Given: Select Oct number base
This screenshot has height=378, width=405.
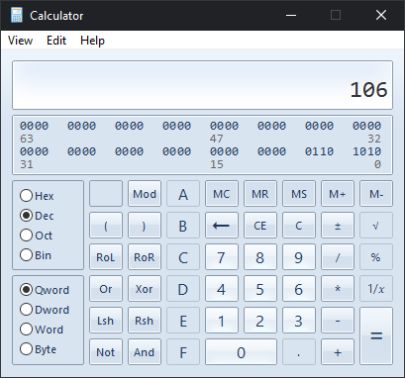Looking at the screenshot, I should click(36, 235).
